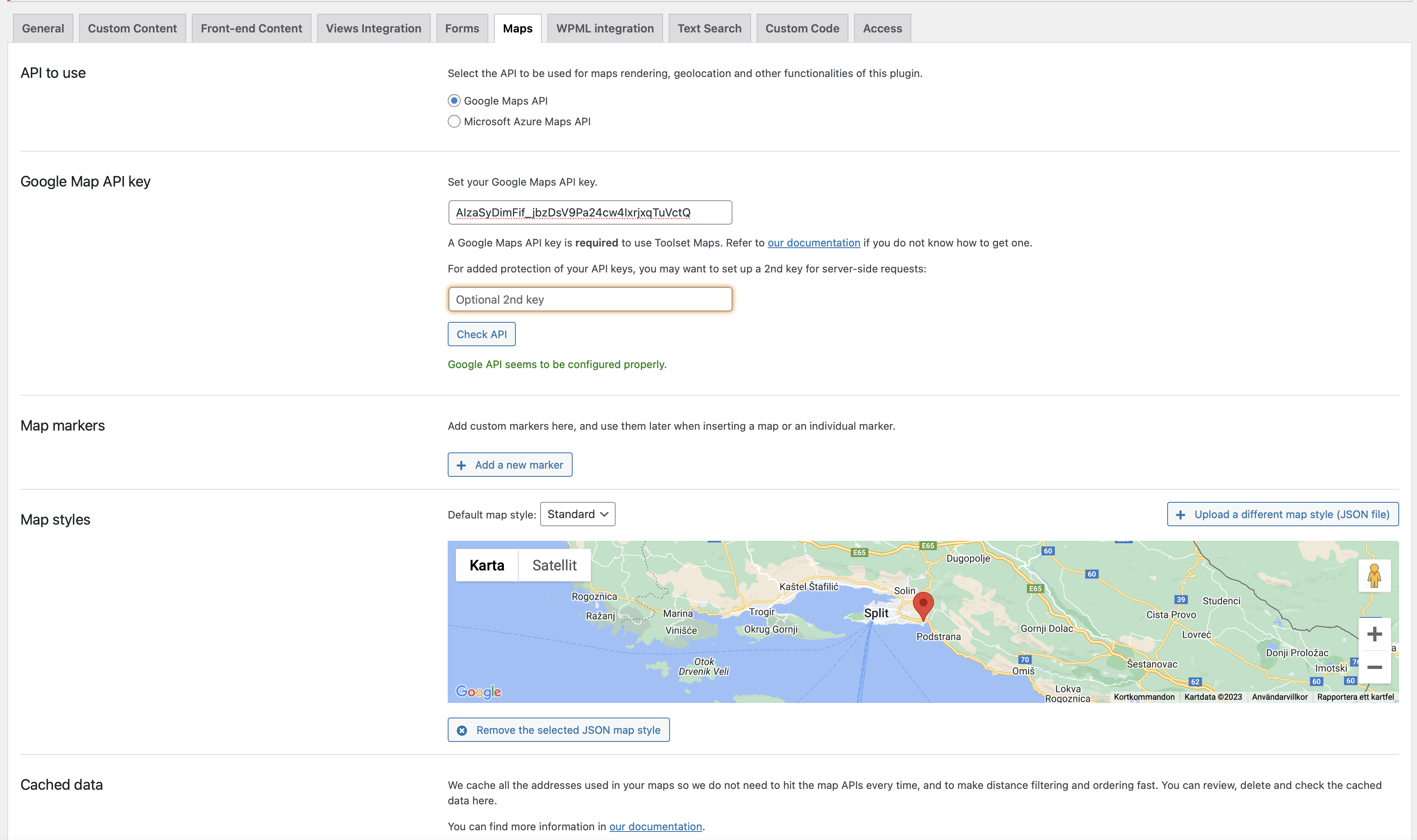Open Kortkommandon keyboard shortcuts on map
This screenshot has width=1417, height=840.
(1144, 697)
